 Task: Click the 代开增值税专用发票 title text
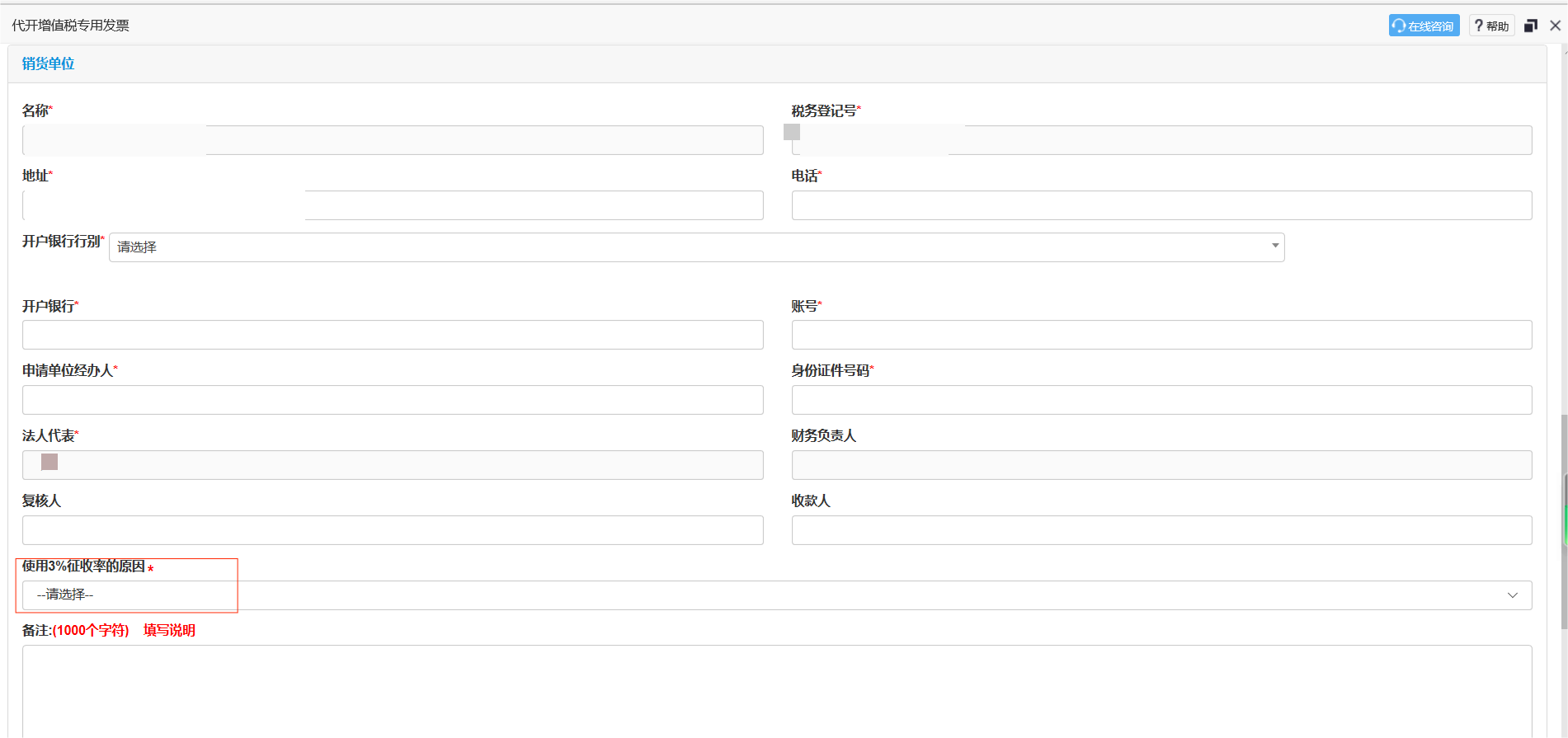tap(70, 26)
